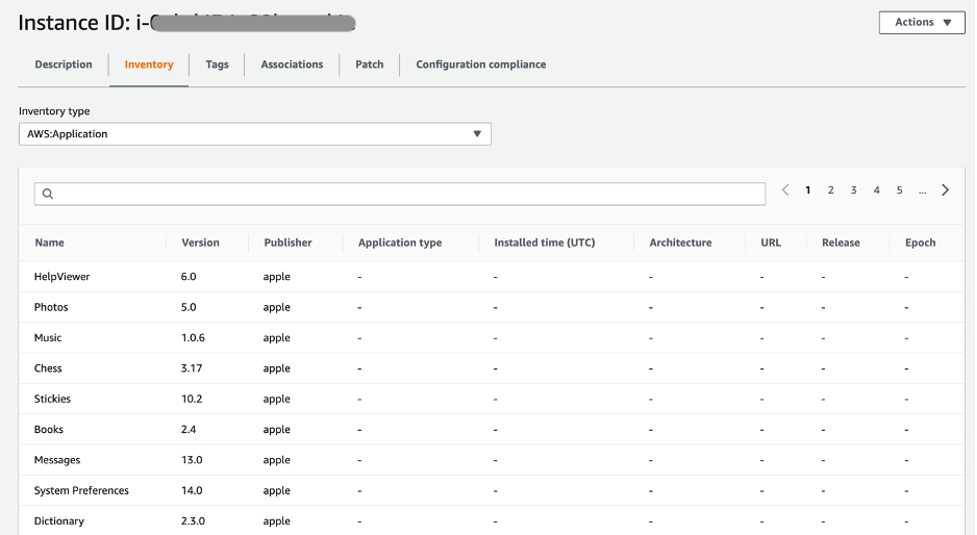Click publisher apple in HelpViewer row
The height and width of the screenshot is (535, 977).
pyautogui.click(x=277, y=277)
